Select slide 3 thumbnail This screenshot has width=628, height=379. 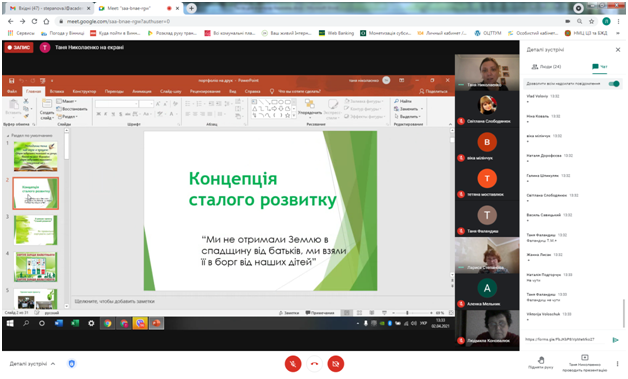coord(36,230)
